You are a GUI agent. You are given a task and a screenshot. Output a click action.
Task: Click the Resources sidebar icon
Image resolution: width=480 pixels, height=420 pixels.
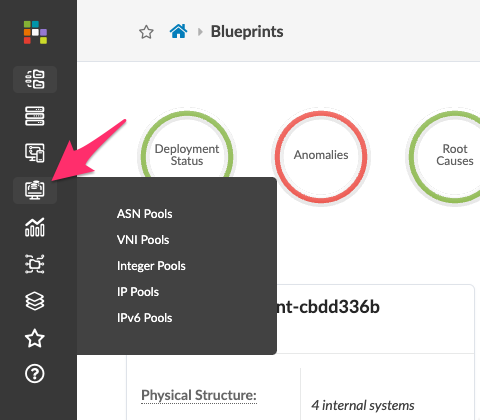pos(35,190)
